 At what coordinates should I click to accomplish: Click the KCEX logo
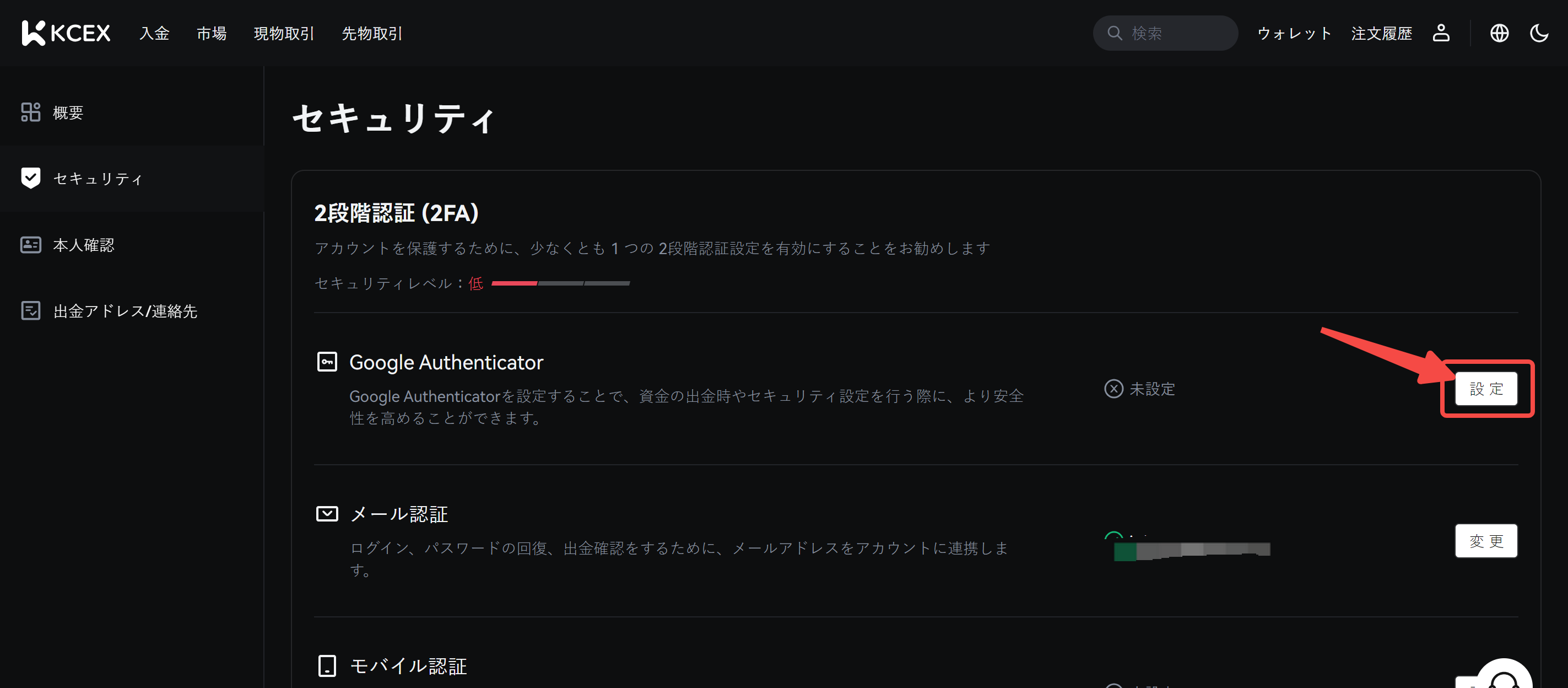pos(66,33)
